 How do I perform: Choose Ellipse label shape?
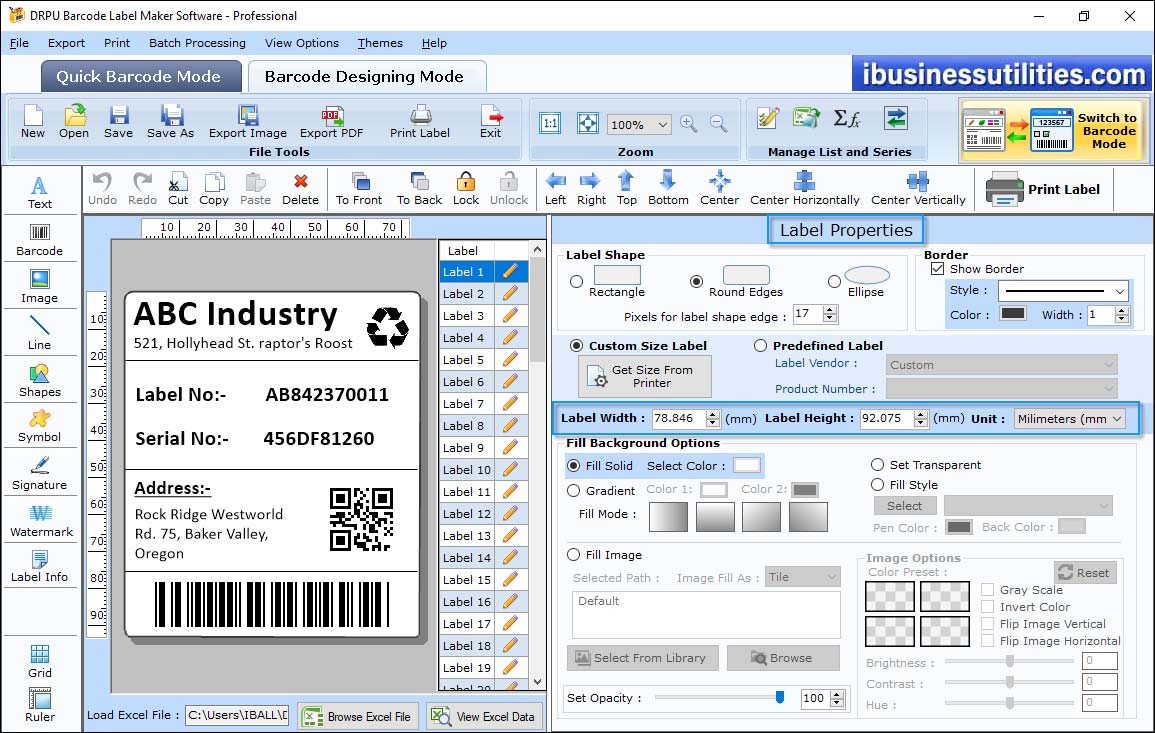click(x=834, y=281)
